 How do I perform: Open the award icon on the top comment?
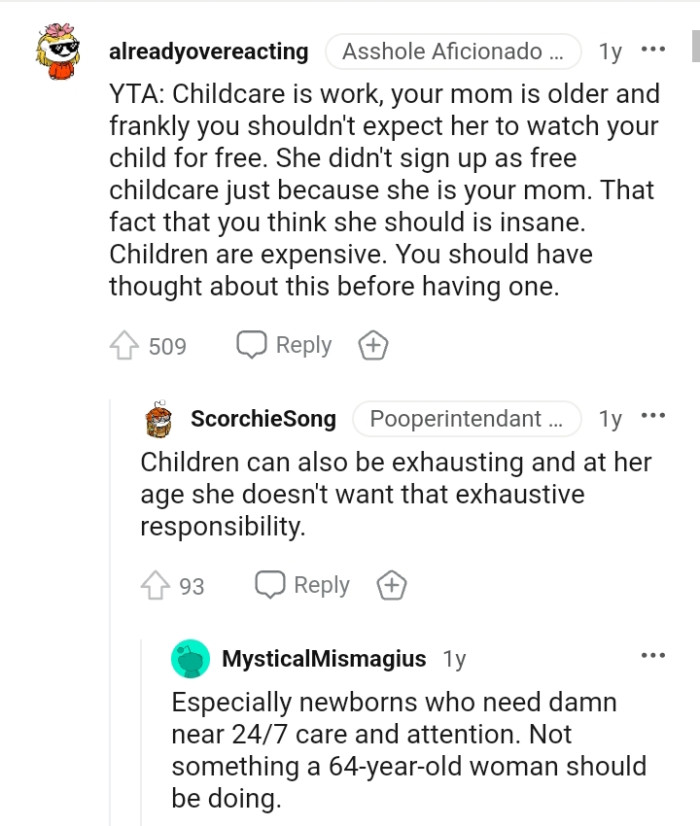pyautogui.click(x=373, y=345)
